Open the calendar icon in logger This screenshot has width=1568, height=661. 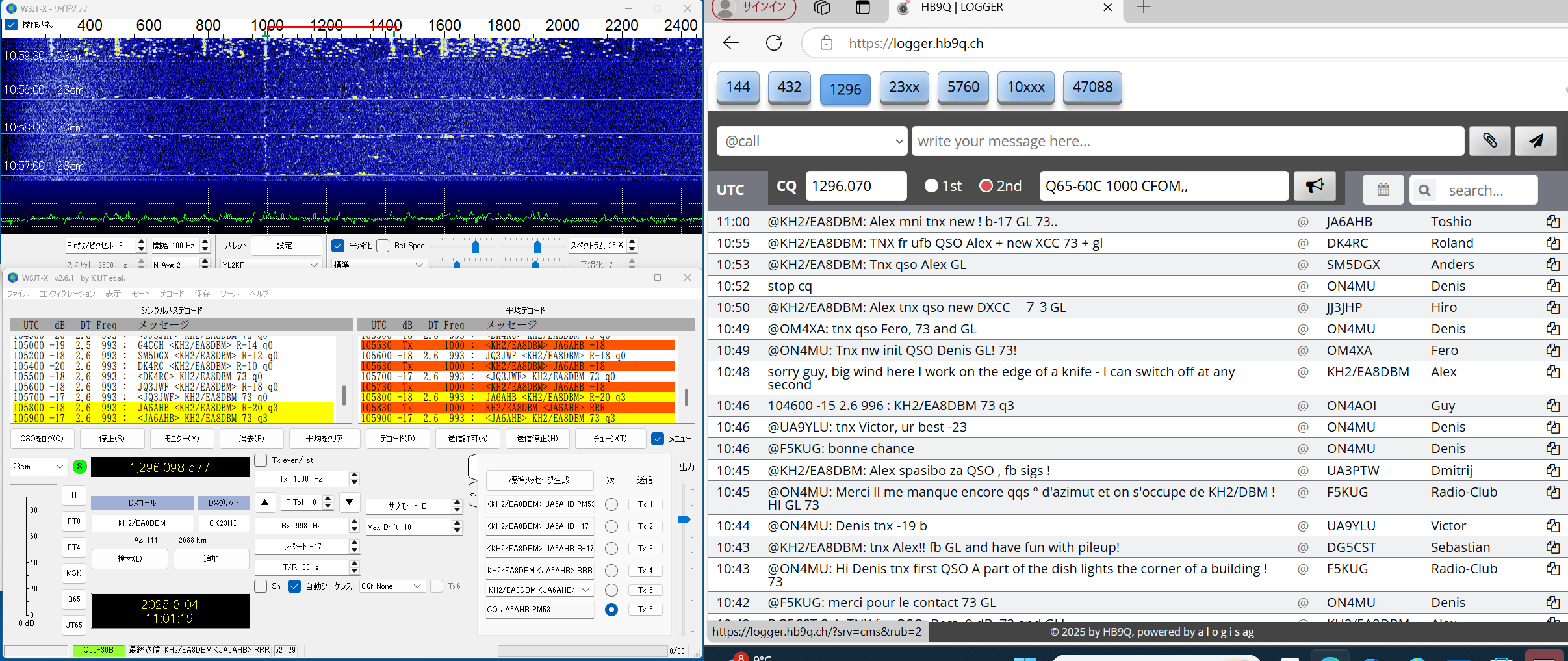1383,190
